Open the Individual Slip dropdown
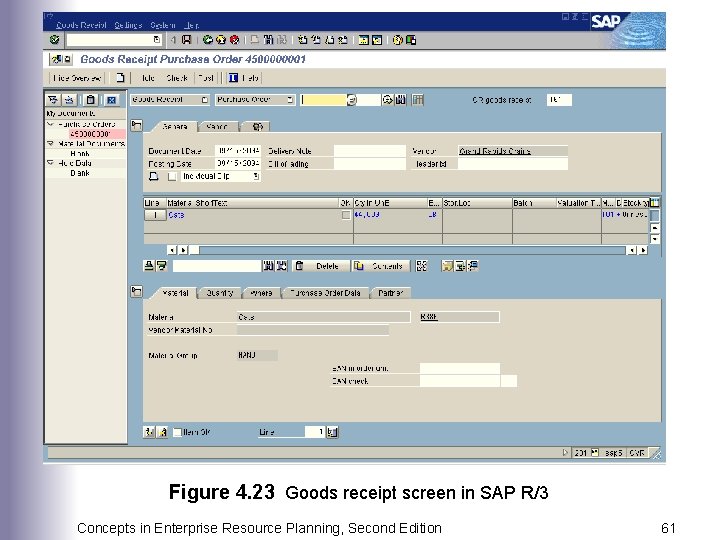Viewport: 720px width, 540px height. [x=256, y=176]
